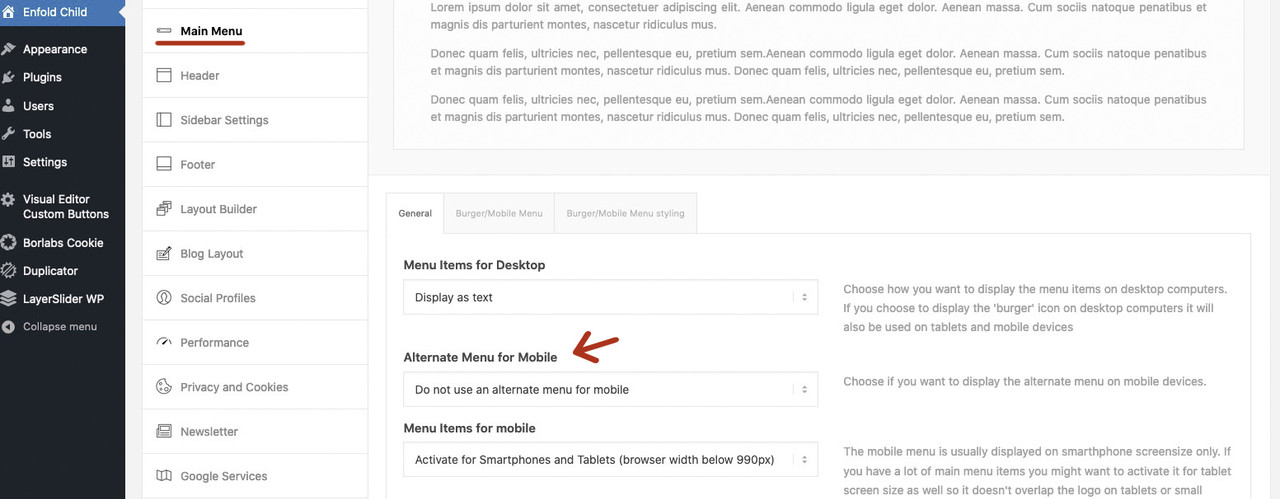Click the 'Menu Items for mobile' label

[469, 428]
